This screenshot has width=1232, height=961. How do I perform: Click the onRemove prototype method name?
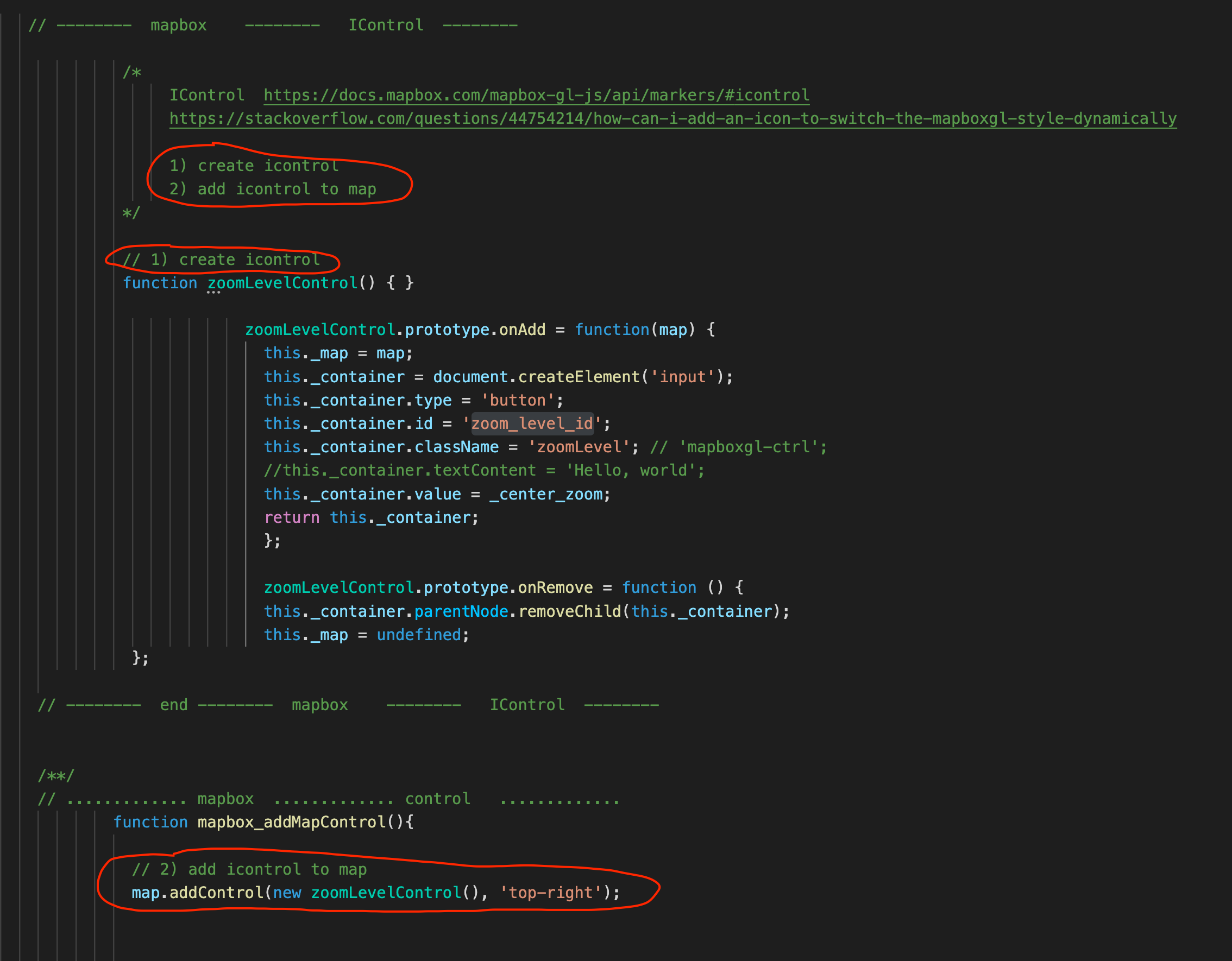(x=555, y=587)
